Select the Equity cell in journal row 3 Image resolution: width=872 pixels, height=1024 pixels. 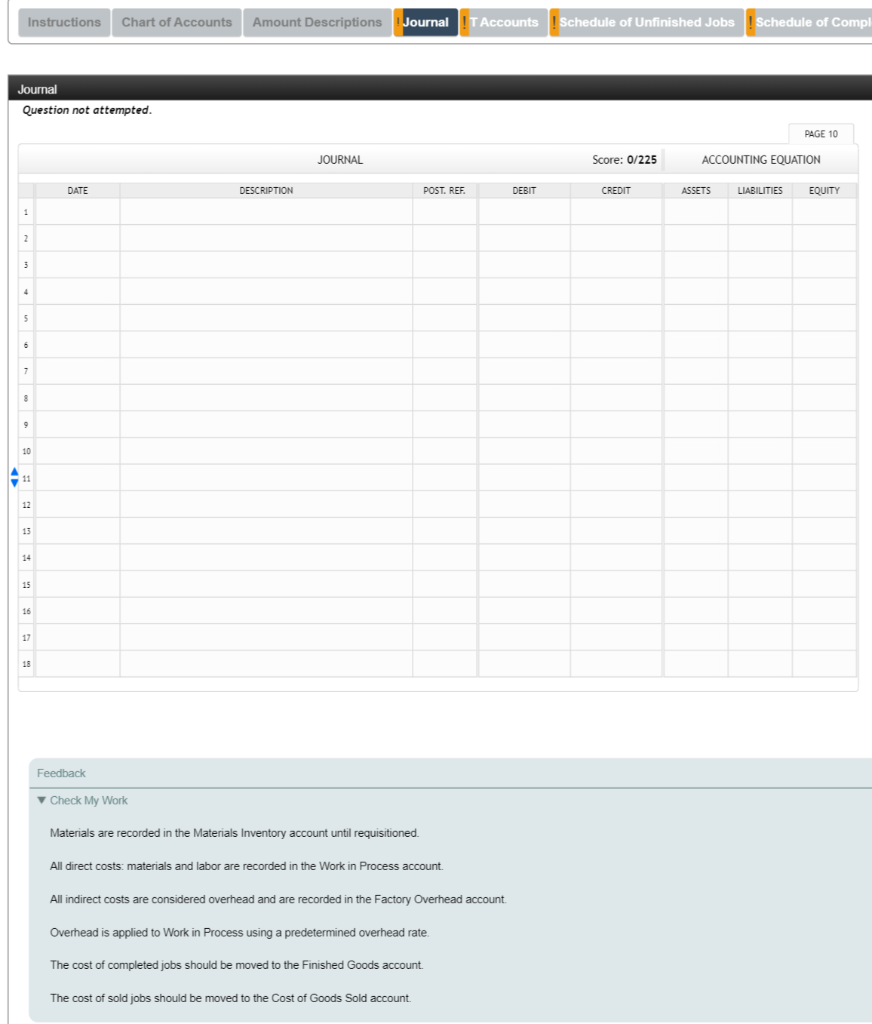click(x=824, y=265)
